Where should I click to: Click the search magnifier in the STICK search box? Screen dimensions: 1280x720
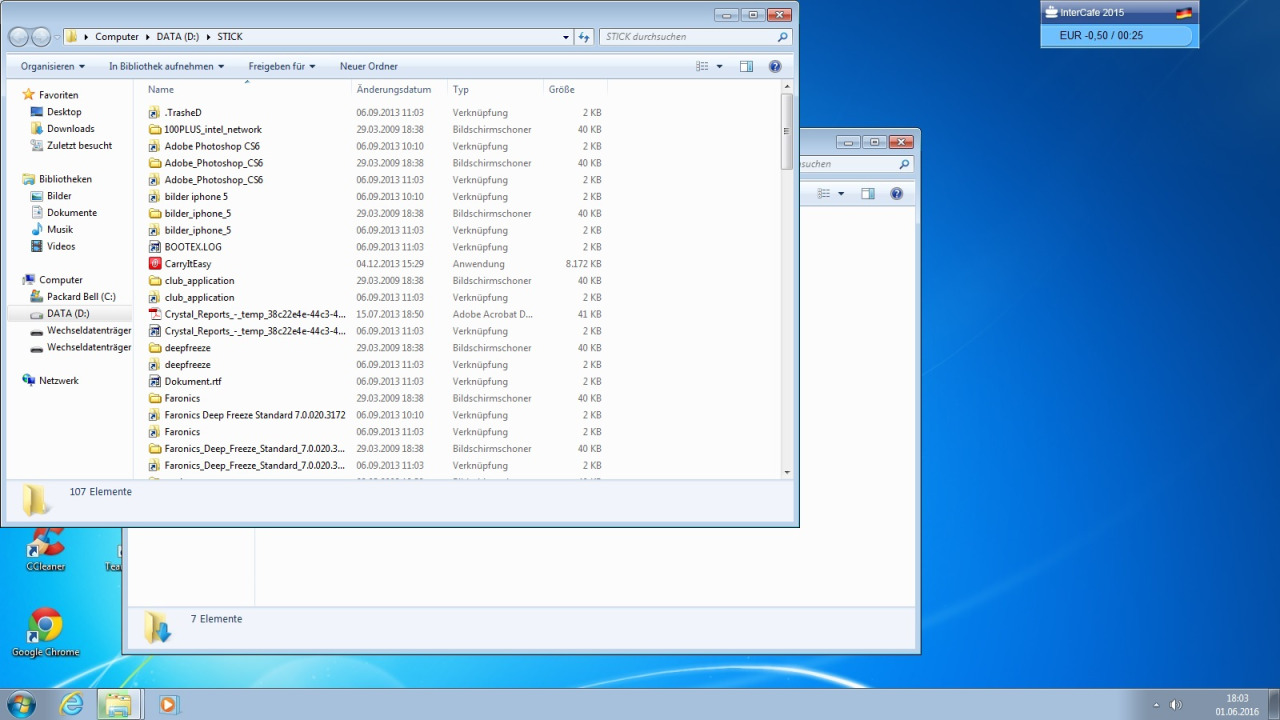click(x=783, y=37)
